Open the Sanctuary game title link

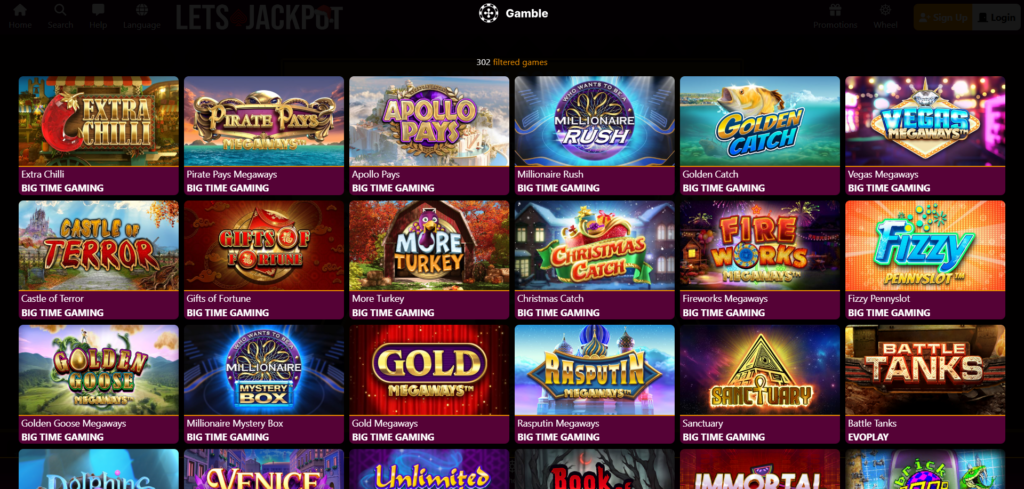pyautogui.click(x=703, y=423)
